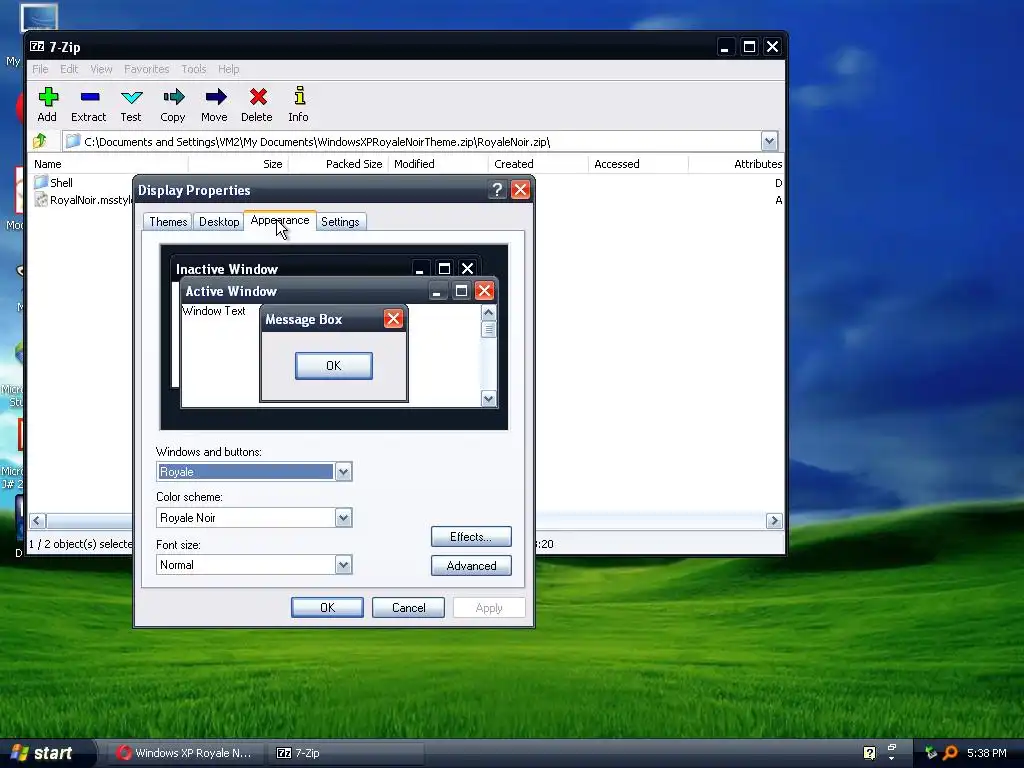Confirm with the dialog's bottom OK button
This screenshot has width=1024, height=768.
tap(327, 607)
